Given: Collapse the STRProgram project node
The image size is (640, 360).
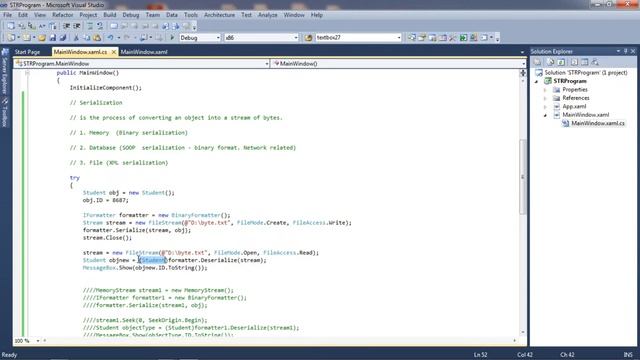Looking at the screenshot, I should [537, 81].
